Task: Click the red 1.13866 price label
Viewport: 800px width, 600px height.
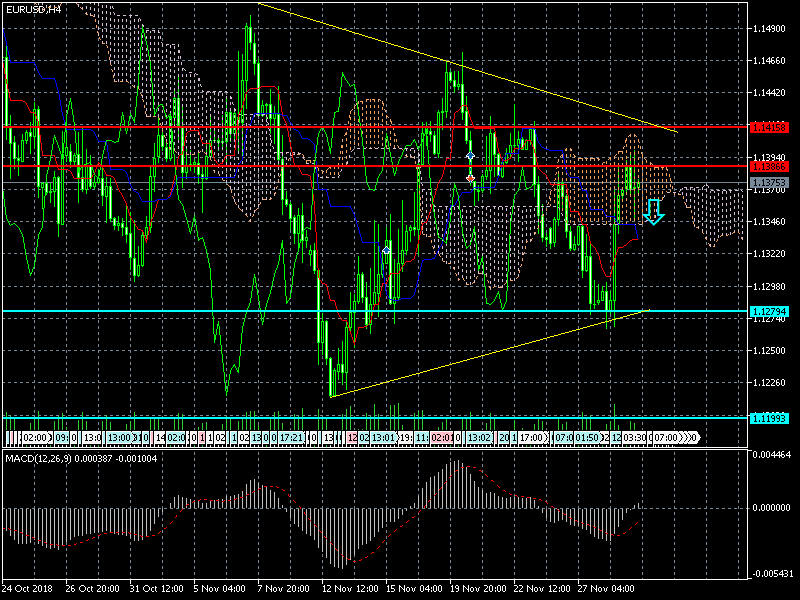Action: [x=770, y=166]
